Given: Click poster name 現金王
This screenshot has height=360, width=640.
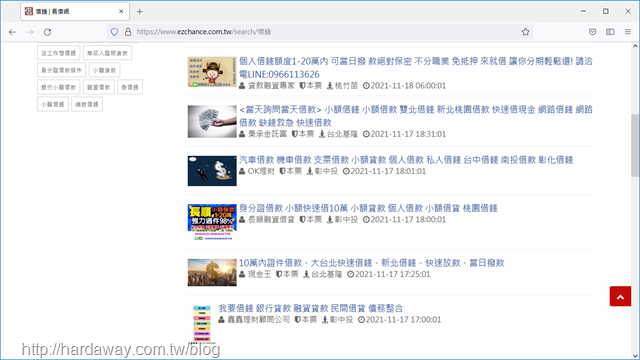Looking at the screenshot, I should [259, 274].
